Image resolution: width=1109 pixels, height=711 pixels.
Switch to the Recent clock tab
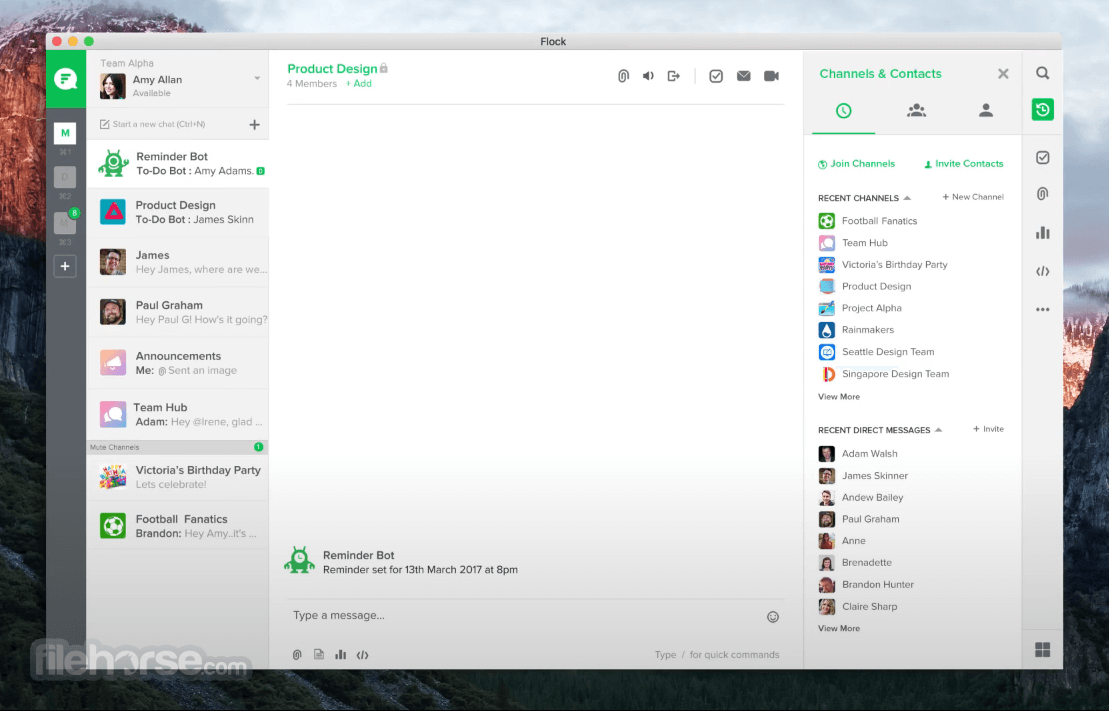click(x=843, y=110)
